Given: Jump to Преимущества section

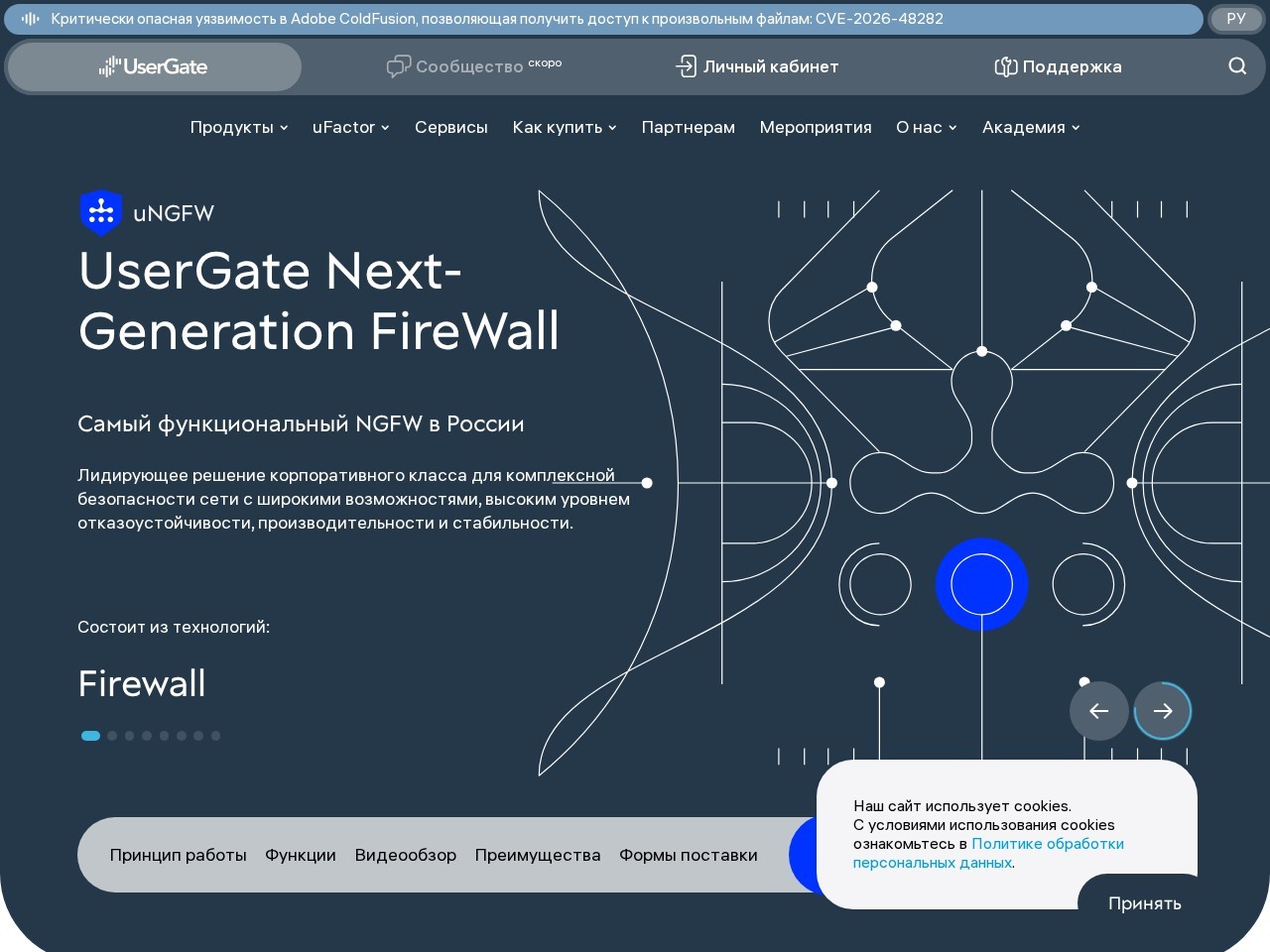Looking at the screenshot, I should 538,855.
